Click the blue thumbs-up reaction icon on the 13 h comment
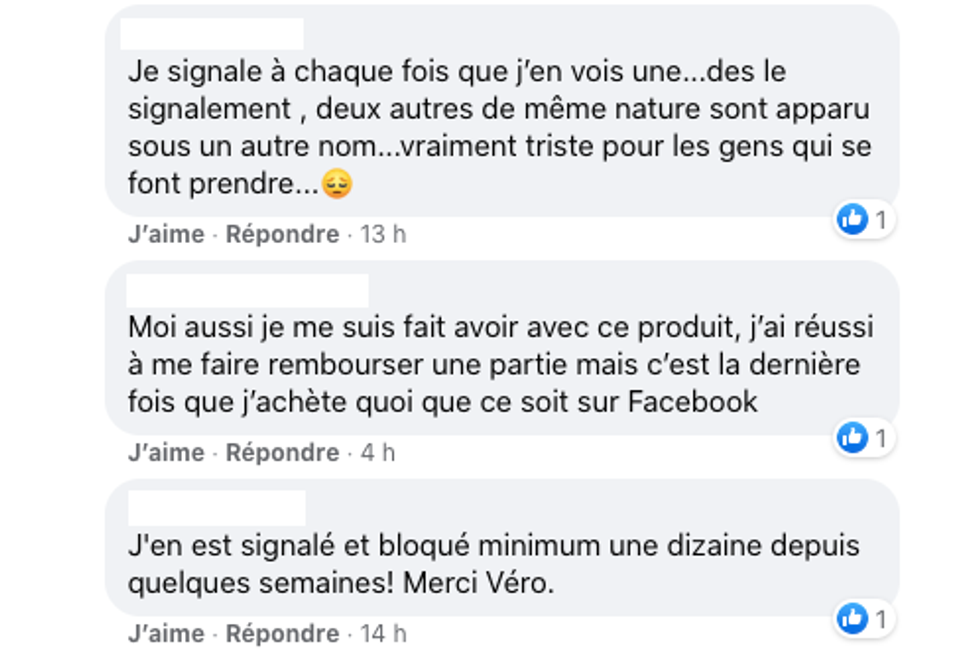The width and height of the screenshot is (980, 653). [x=852, y=219]
